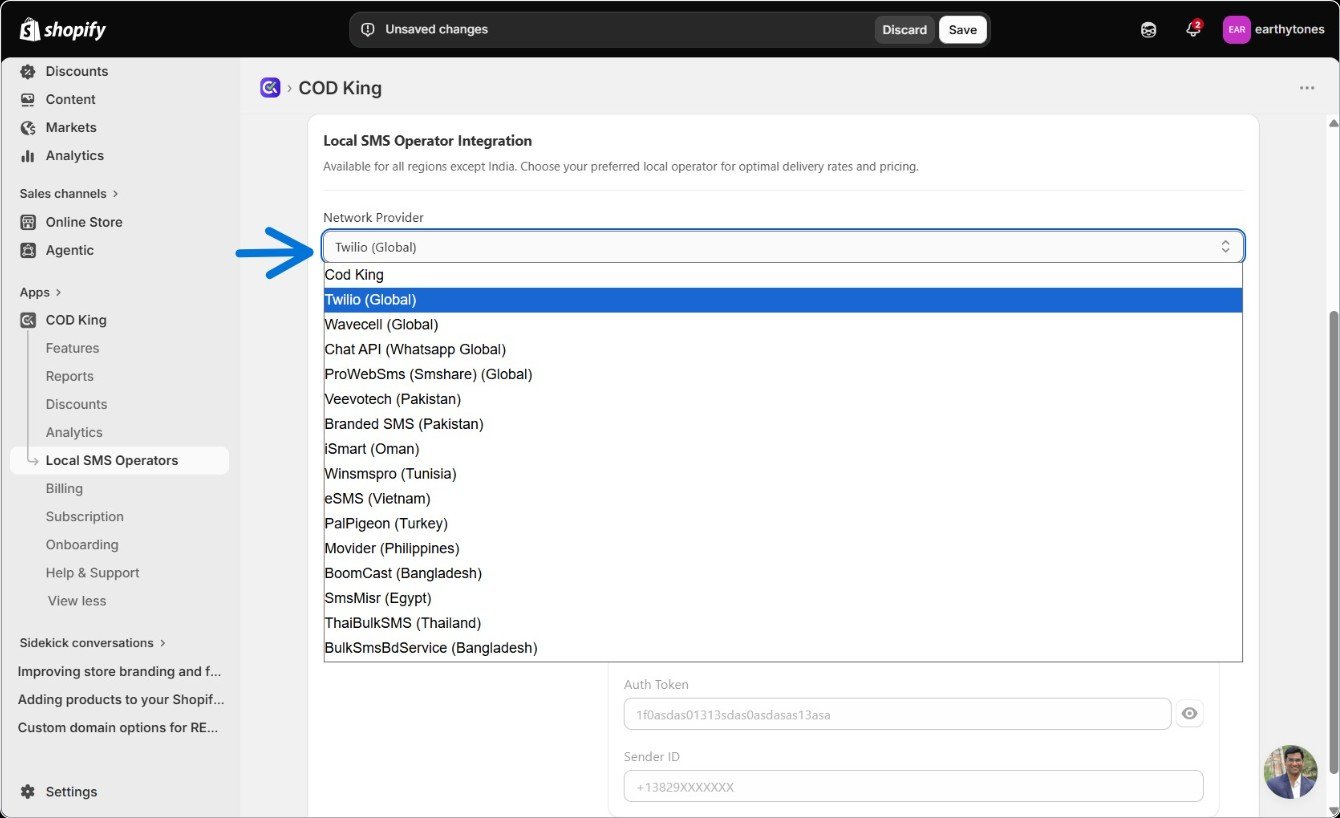Expand Sidekick conversations section
Image resolution: width=1340 pixels, height=818 pixels.
click(93, 643)
